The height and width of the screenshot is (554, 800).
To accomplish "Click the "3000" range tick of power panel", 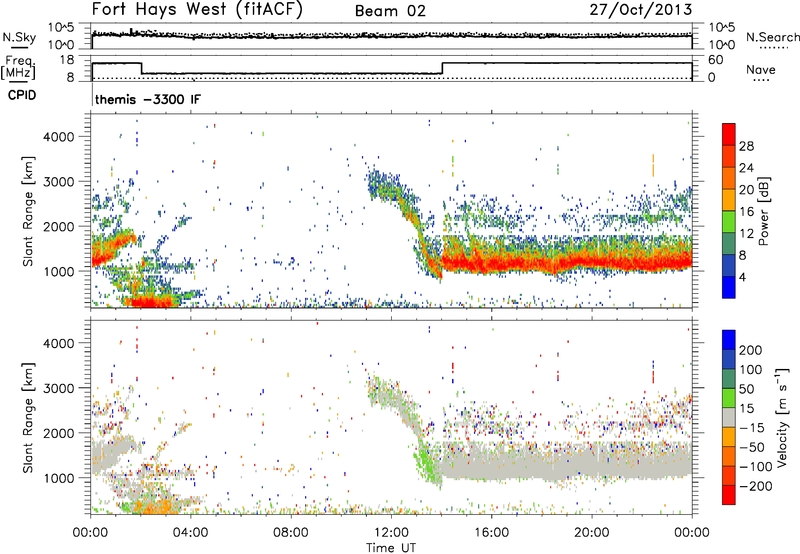I will [59, 182].
